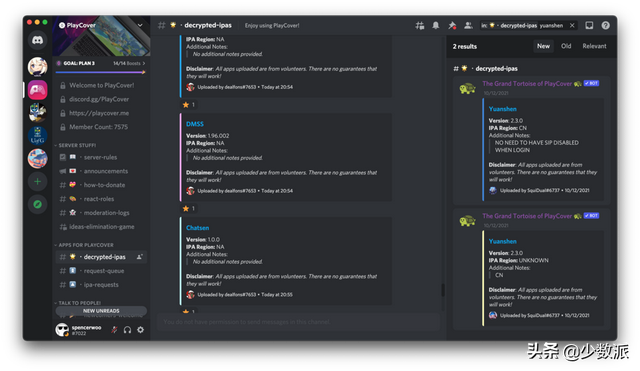Open User Settings gear icon
Screen dimensions: 640x371
pos(140,330)
